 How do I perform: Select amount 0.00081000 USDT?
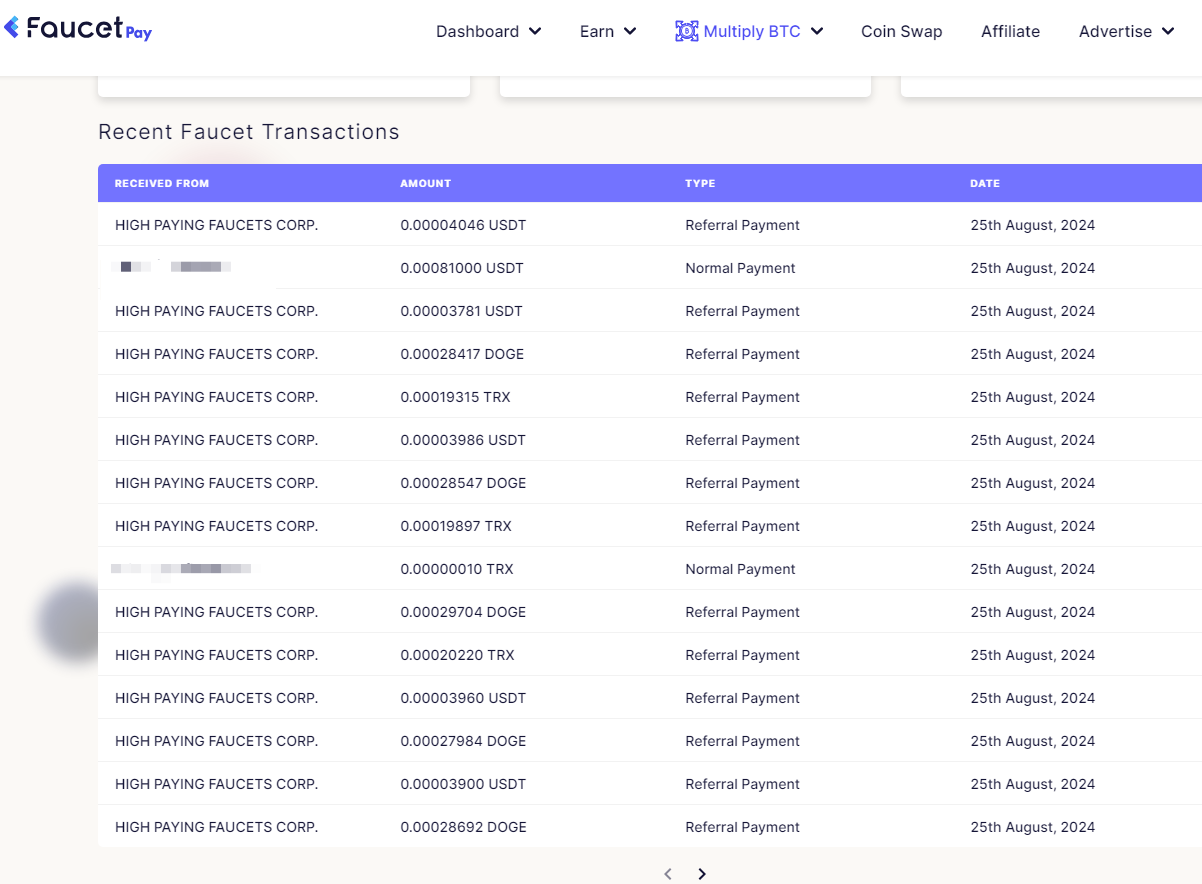tap(462, 268)
